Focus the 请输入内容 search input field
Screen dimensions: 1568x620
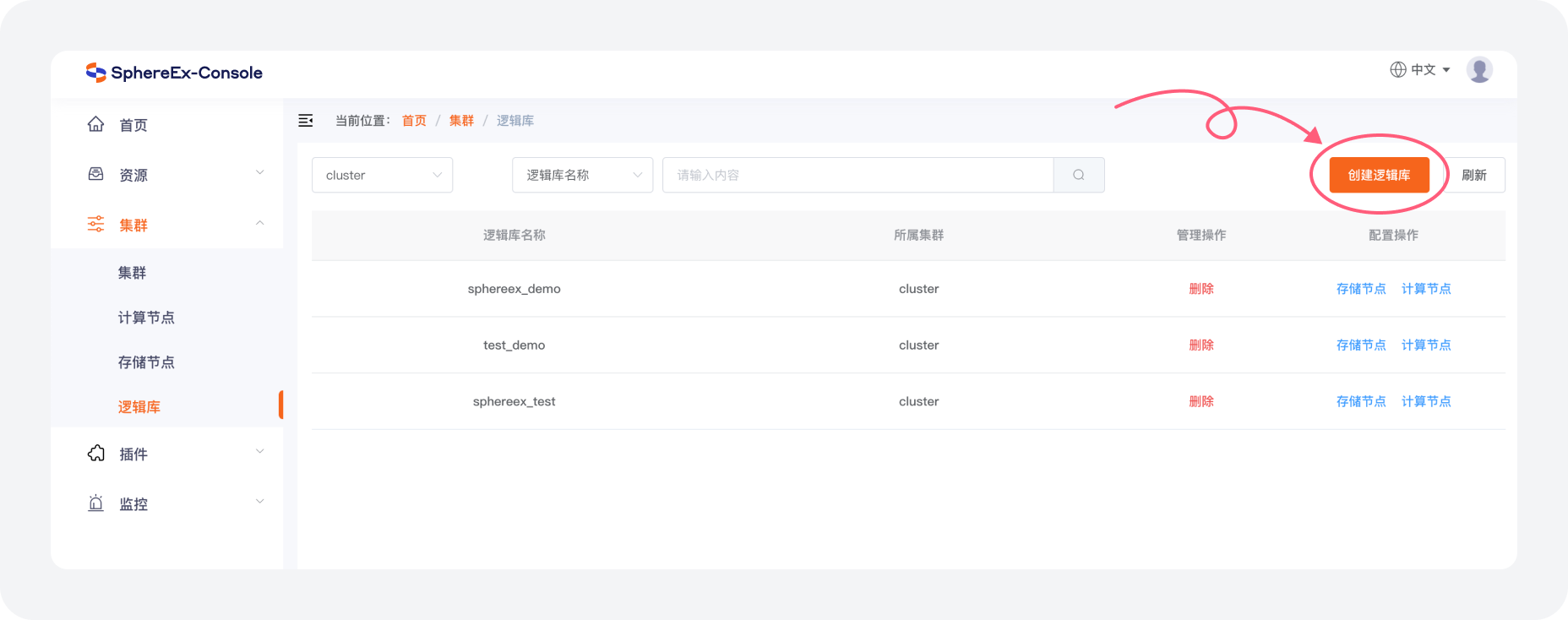pyautogui.click(x=857, y=175)
